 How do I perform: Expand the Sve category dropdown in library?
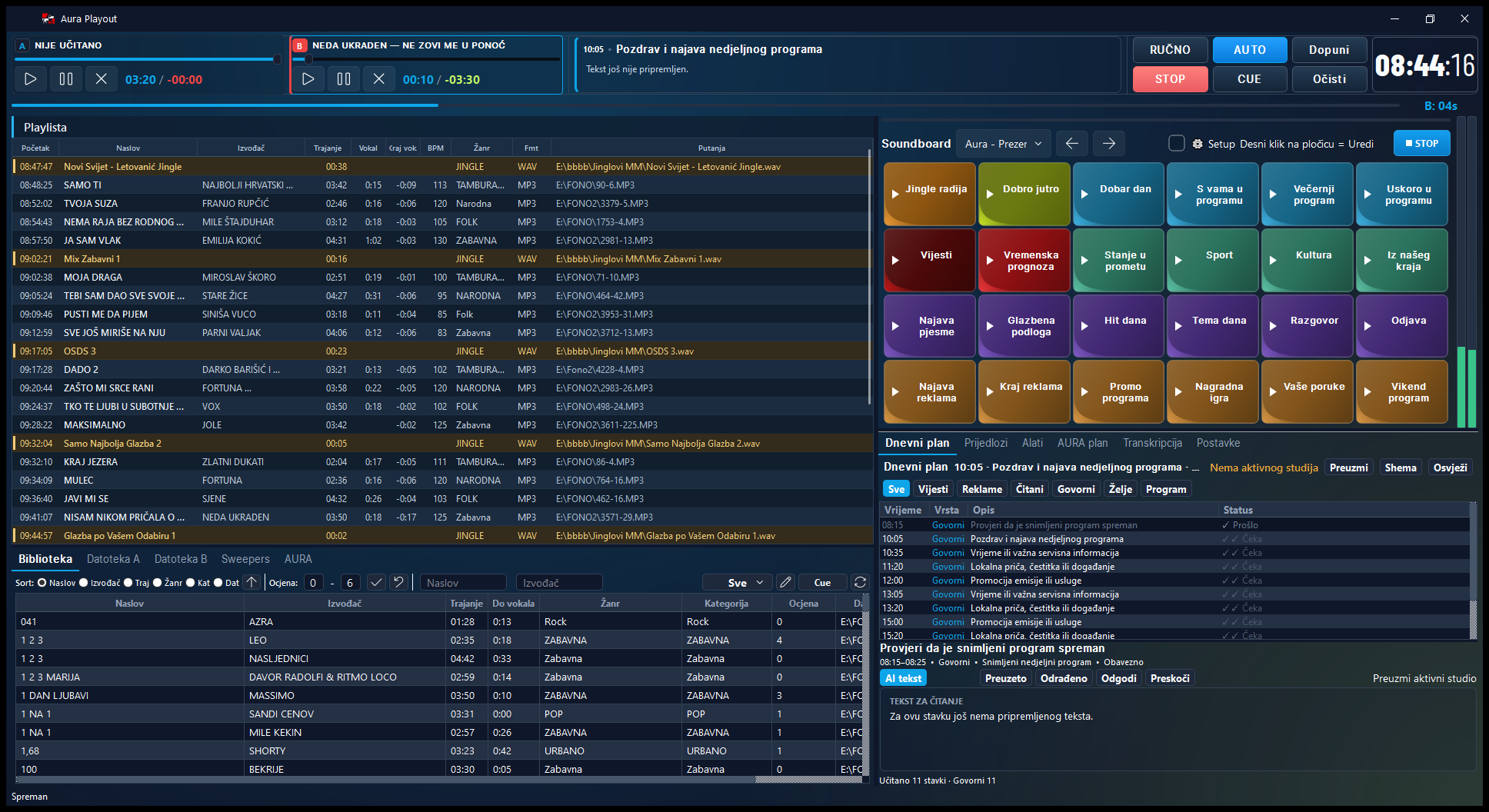point(737,582)
